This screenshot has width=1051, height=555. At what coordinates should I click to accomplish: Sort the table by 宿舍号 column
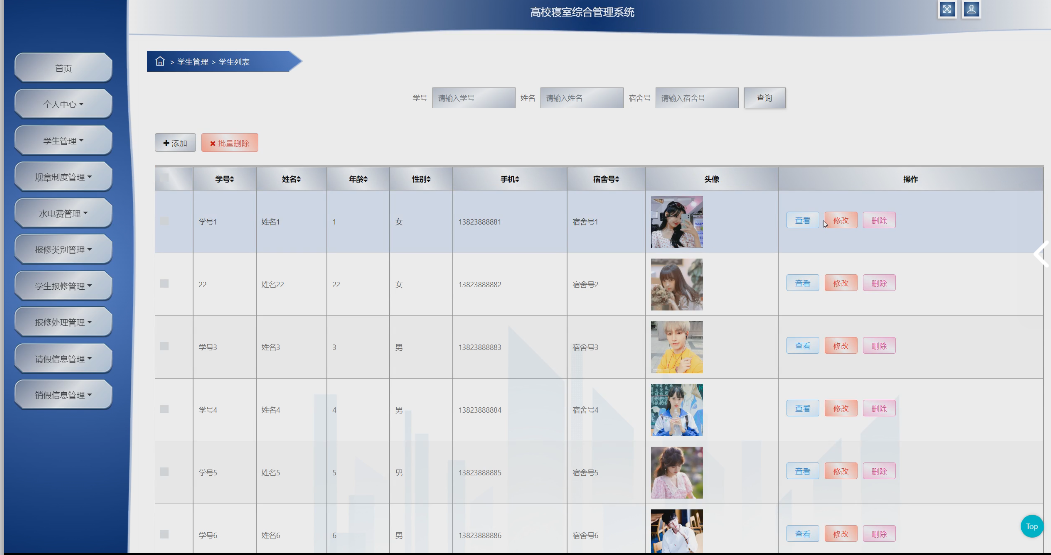[606, 180]
